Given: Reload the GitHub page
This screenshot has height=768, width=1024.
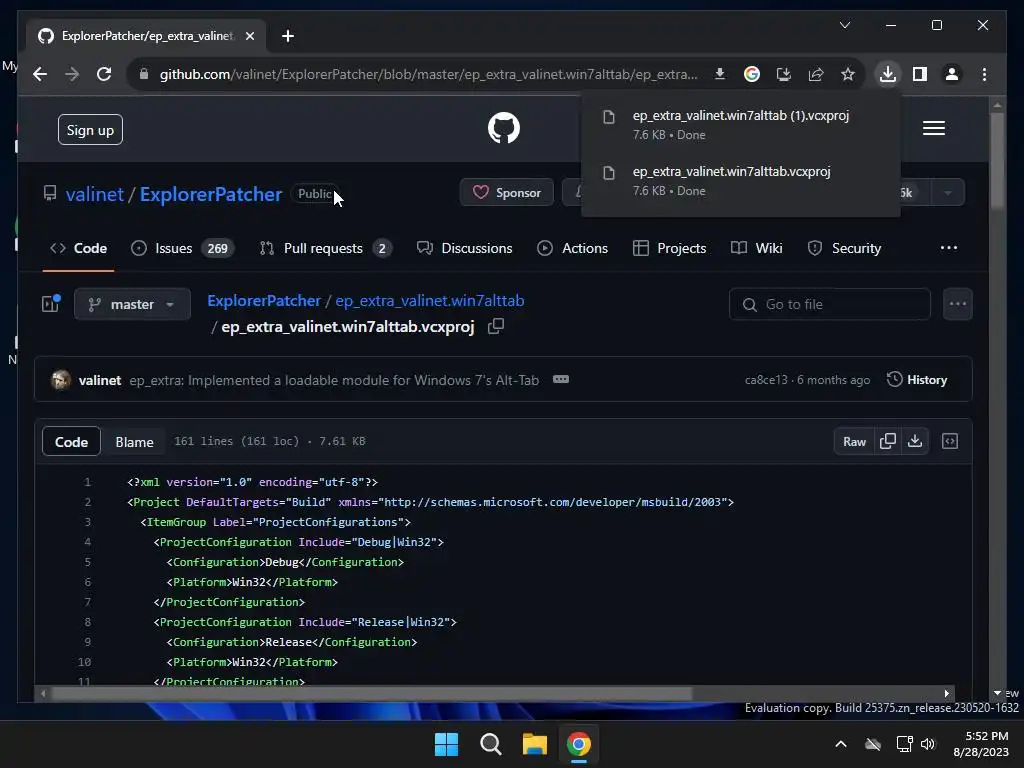Looking at the screenshot, I should tap(104, 74).
